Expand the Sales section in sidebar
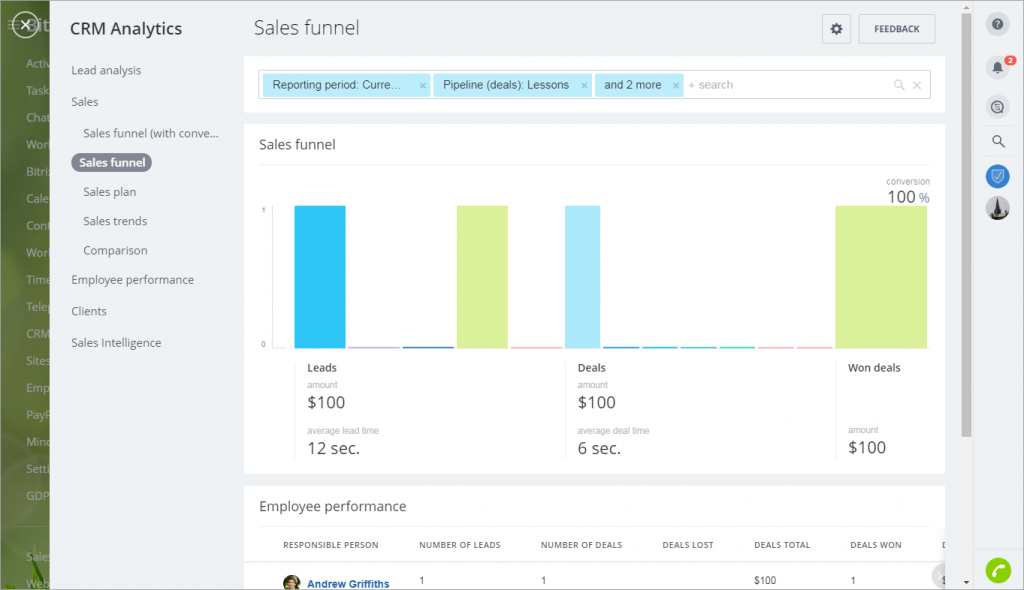 coord(85,102)
